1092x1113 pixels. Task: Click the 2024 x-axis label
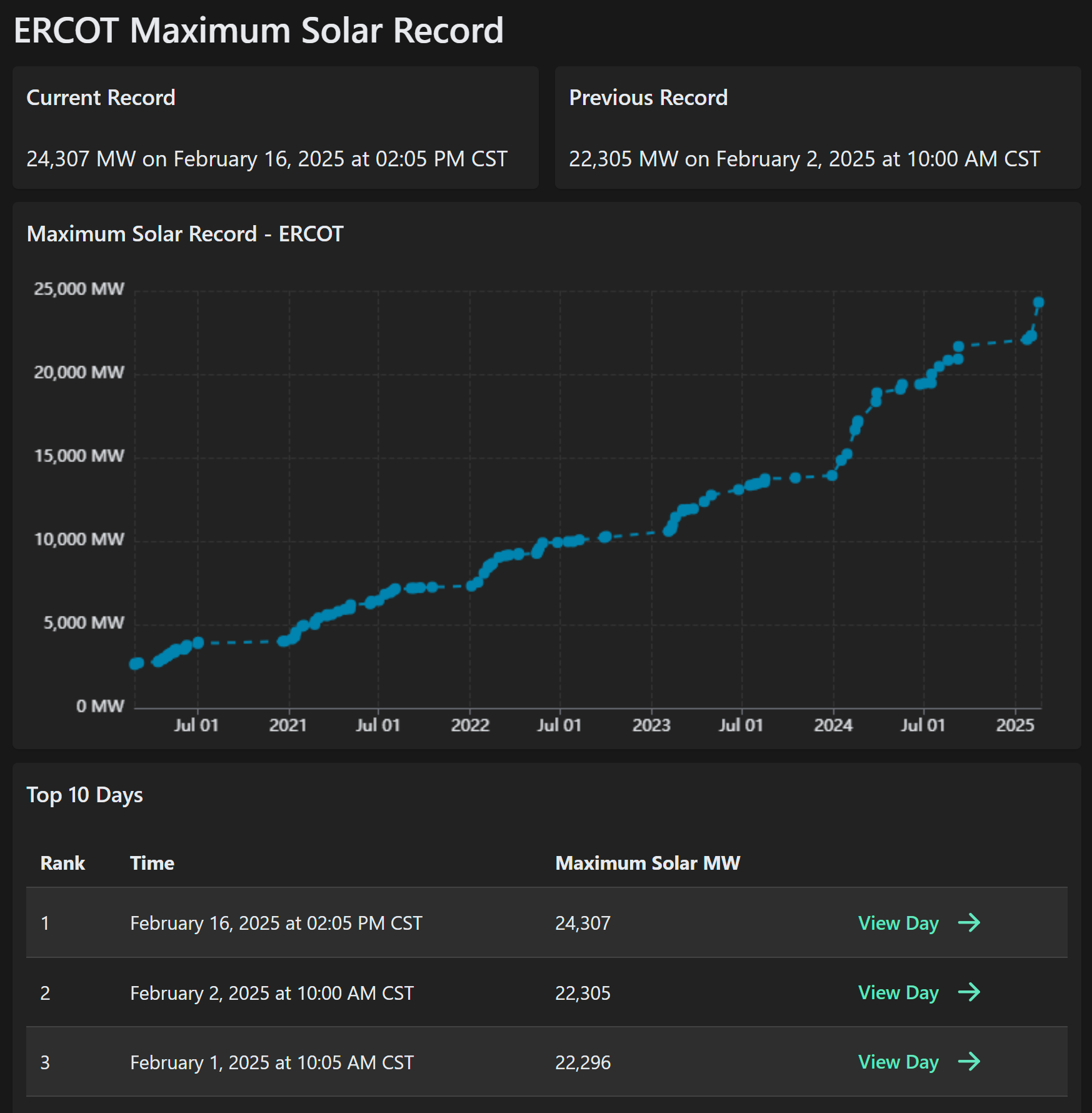[x=833, y=725]
